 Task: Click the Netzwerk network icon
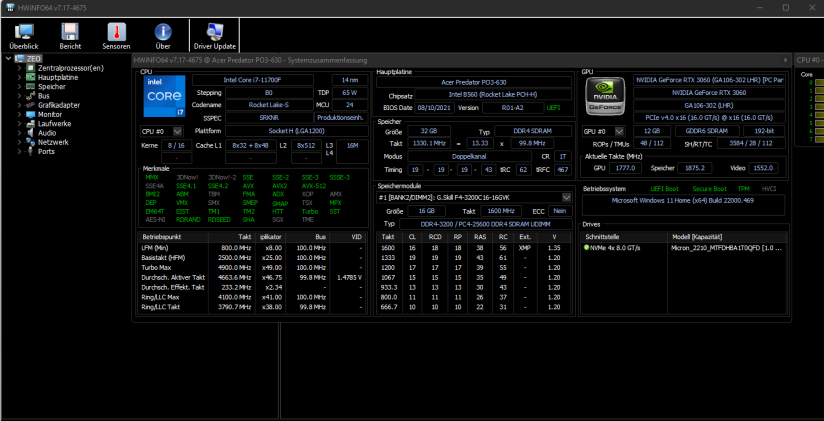point(30,142)
